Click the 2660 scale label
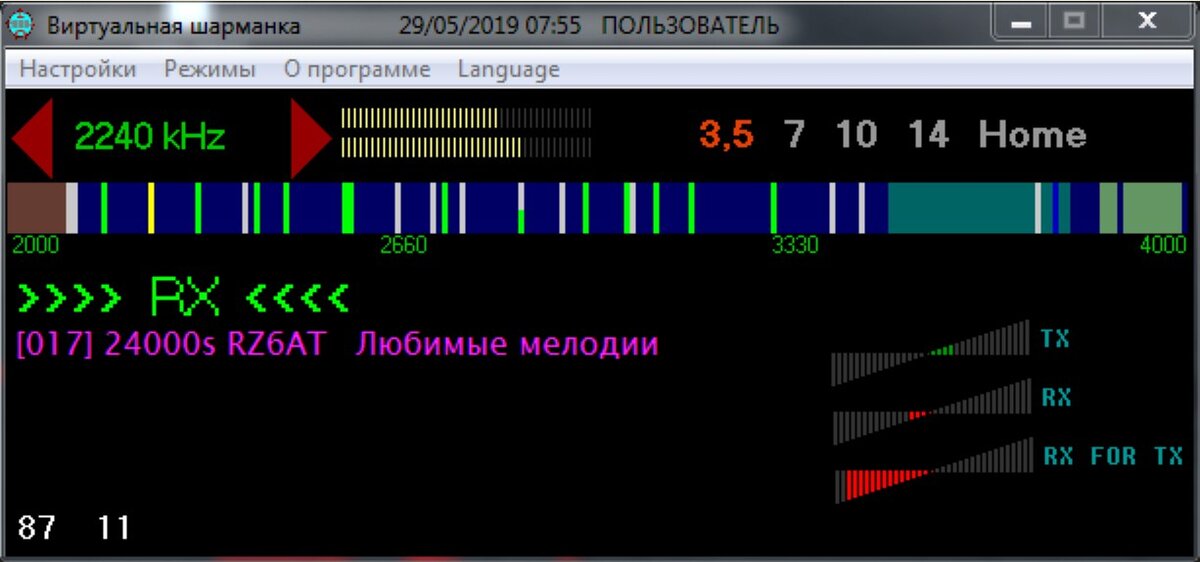The image size is (1200, 562). (x=403, y=246)
